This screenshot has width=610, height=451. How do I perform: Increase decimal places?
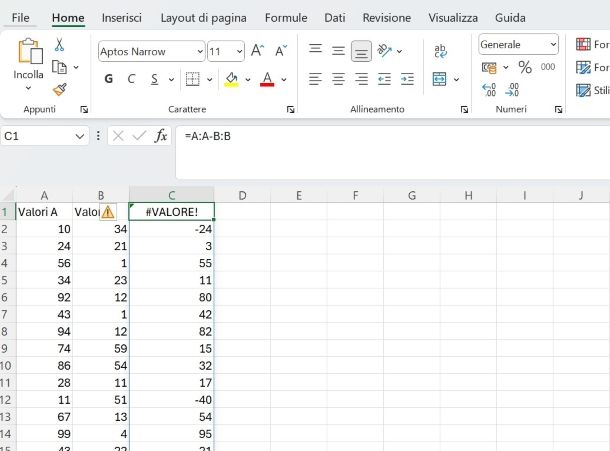pos(489,90)
